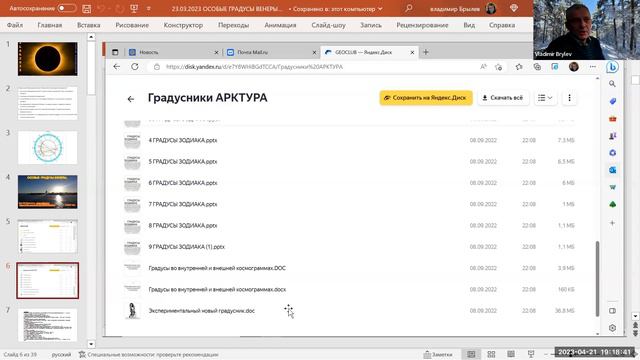Click the sidebar search magnifier icon
640x360 pixels.
pyautogui.click(x=612, y=84)
